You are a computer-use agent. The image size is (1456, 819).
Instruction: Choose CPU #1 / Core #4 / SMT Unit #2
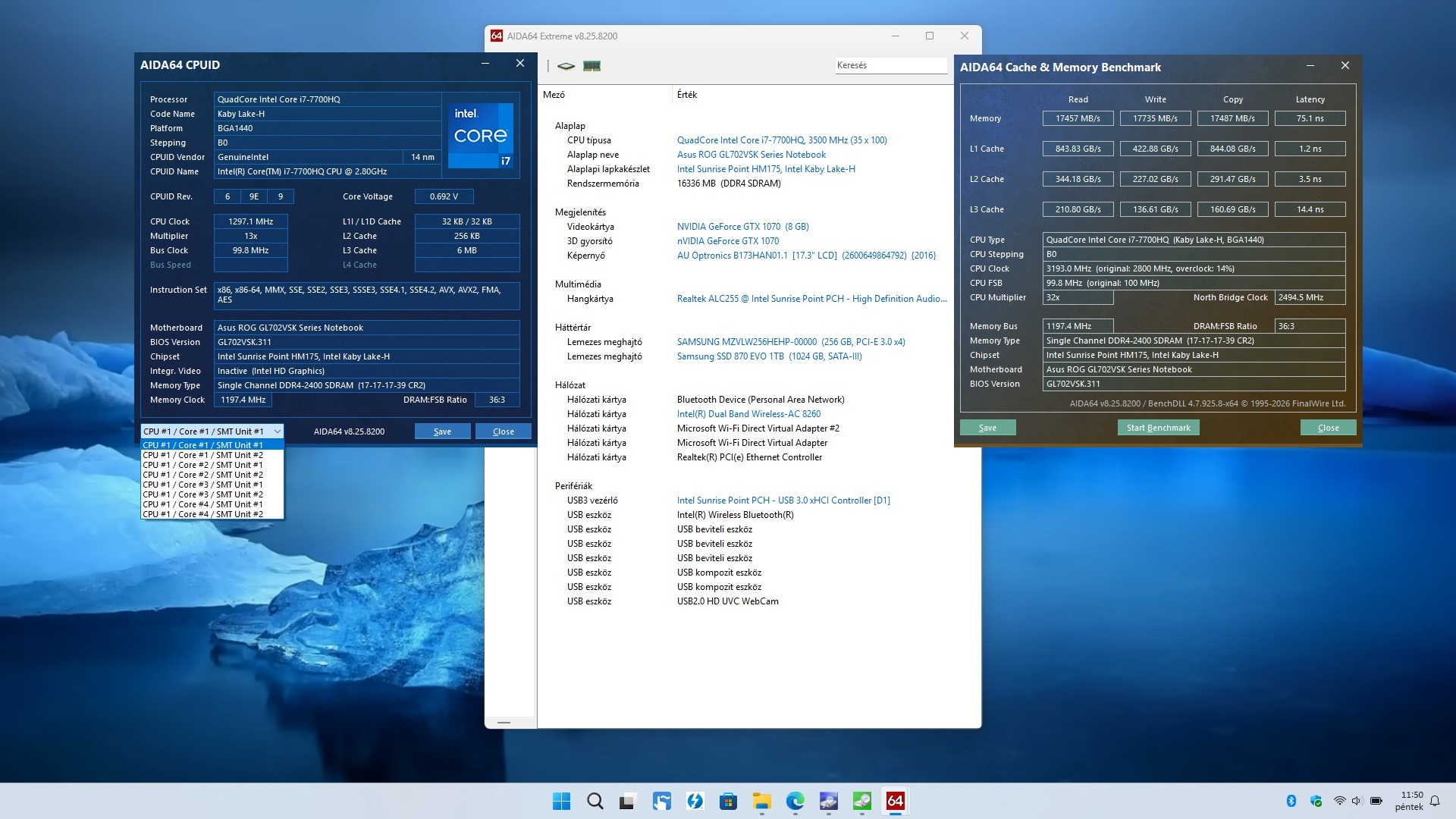(202, 514)
